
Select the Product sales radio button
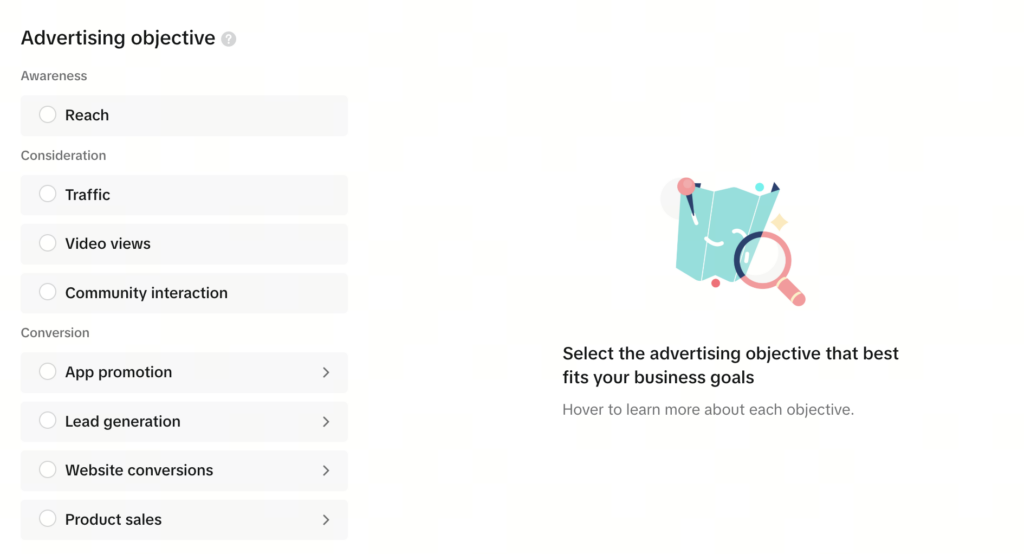coord(48,519)
